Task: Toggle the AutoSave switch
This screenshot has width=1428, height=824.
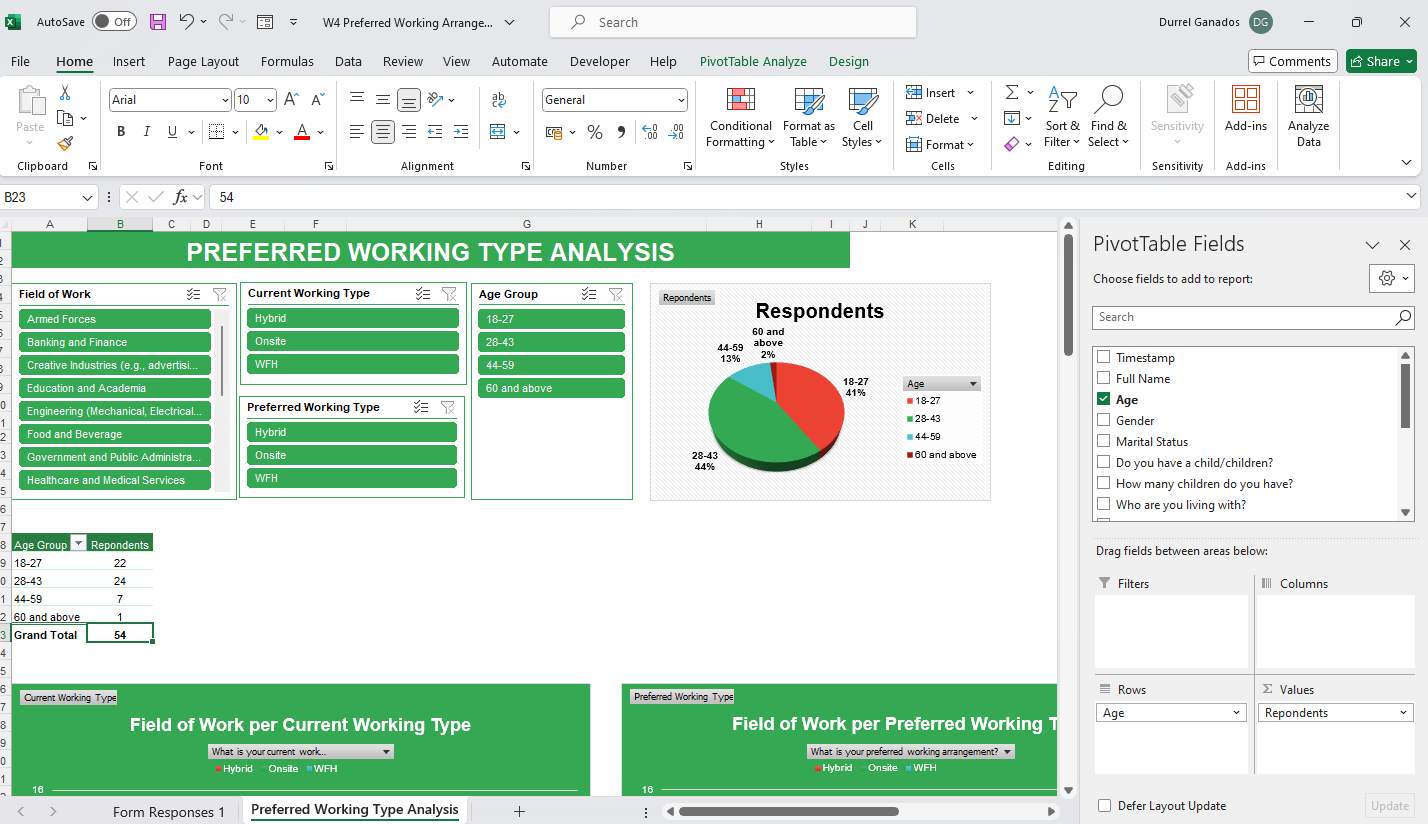Action: coord(114,21)
